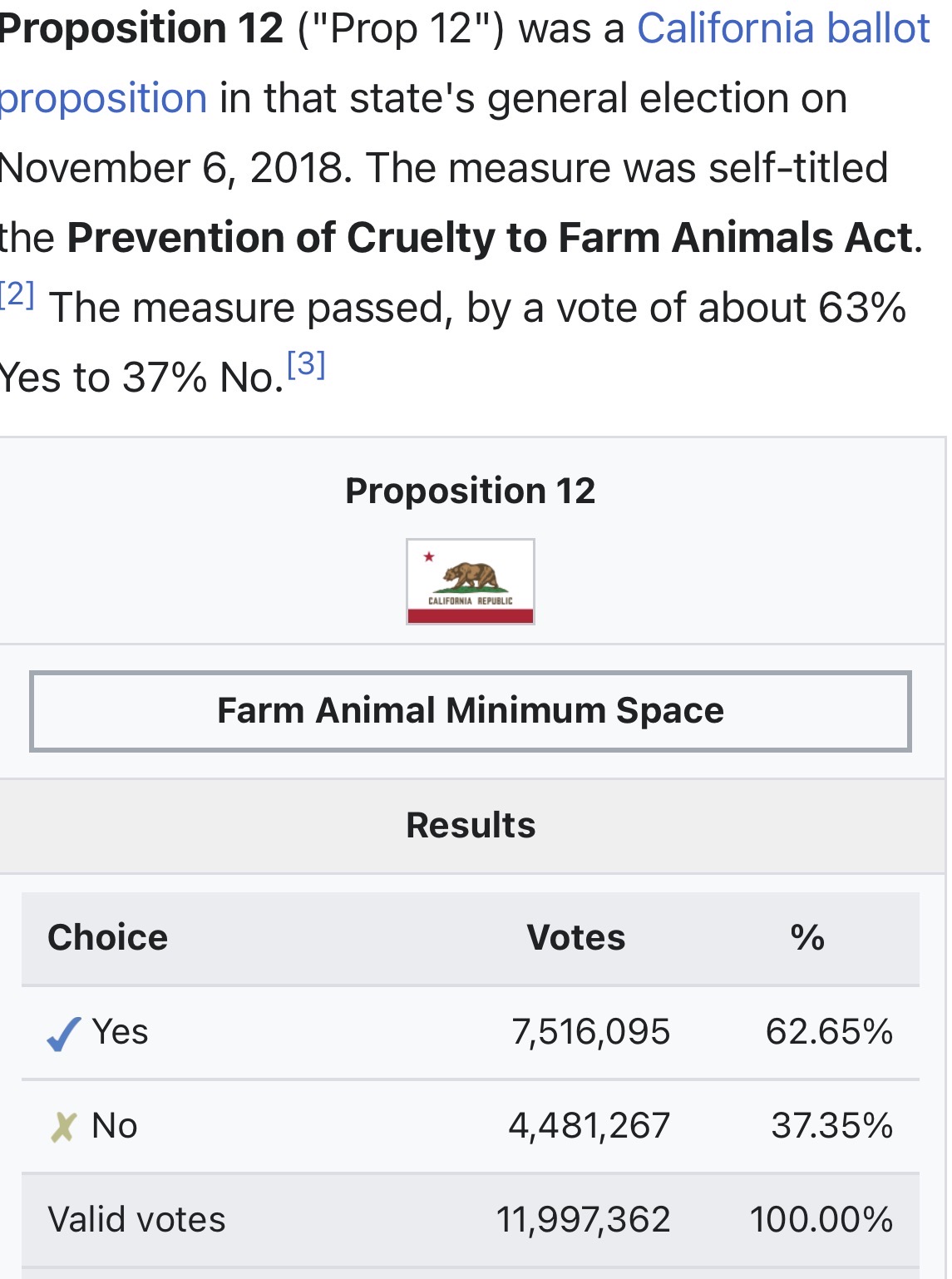Select the Farm Animal Minimum Space box

tap(471, 711)
